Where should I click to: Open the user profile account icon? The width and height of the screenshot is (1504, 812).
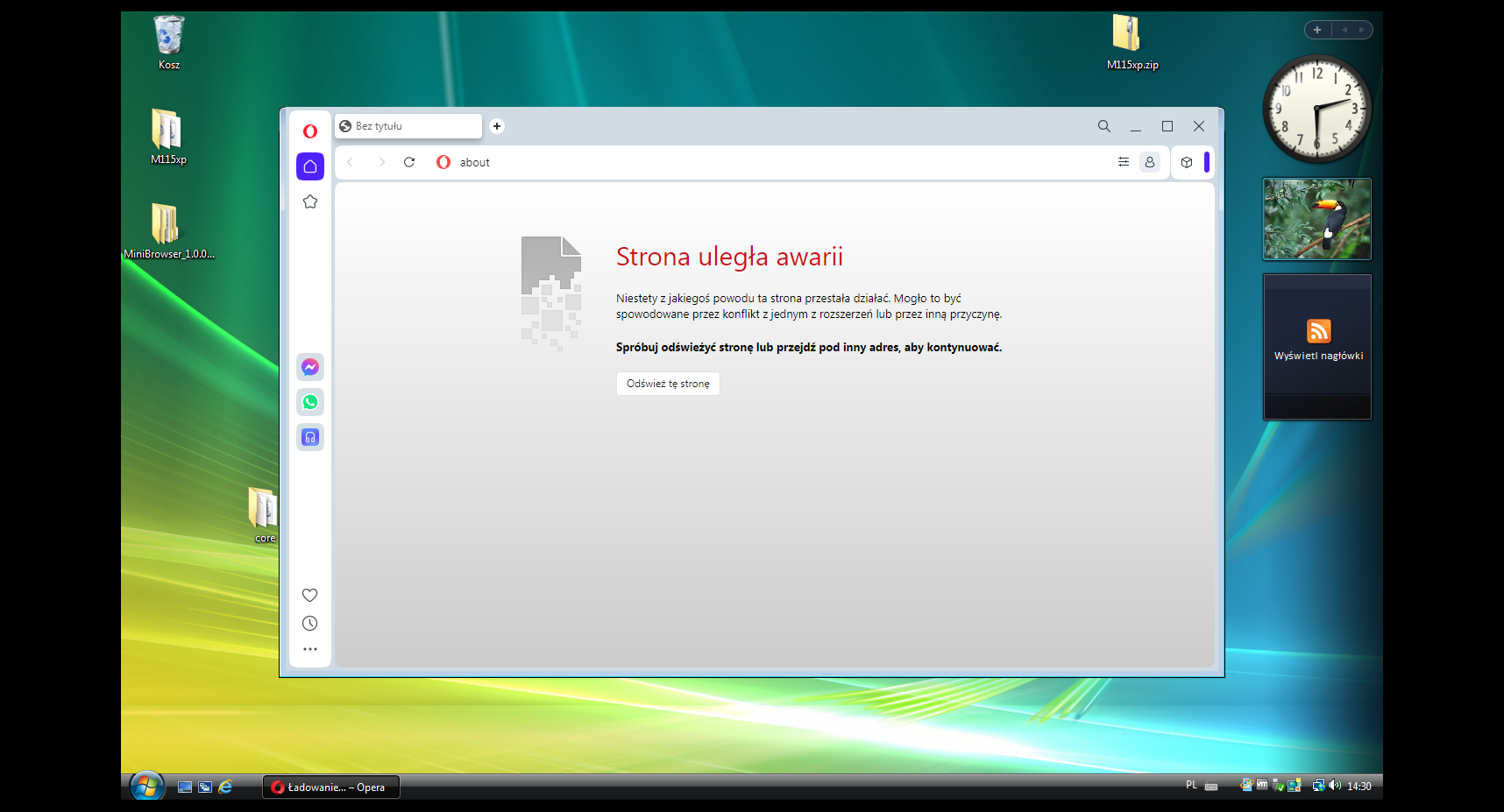pyautogui.click(x=1150, y=162)
